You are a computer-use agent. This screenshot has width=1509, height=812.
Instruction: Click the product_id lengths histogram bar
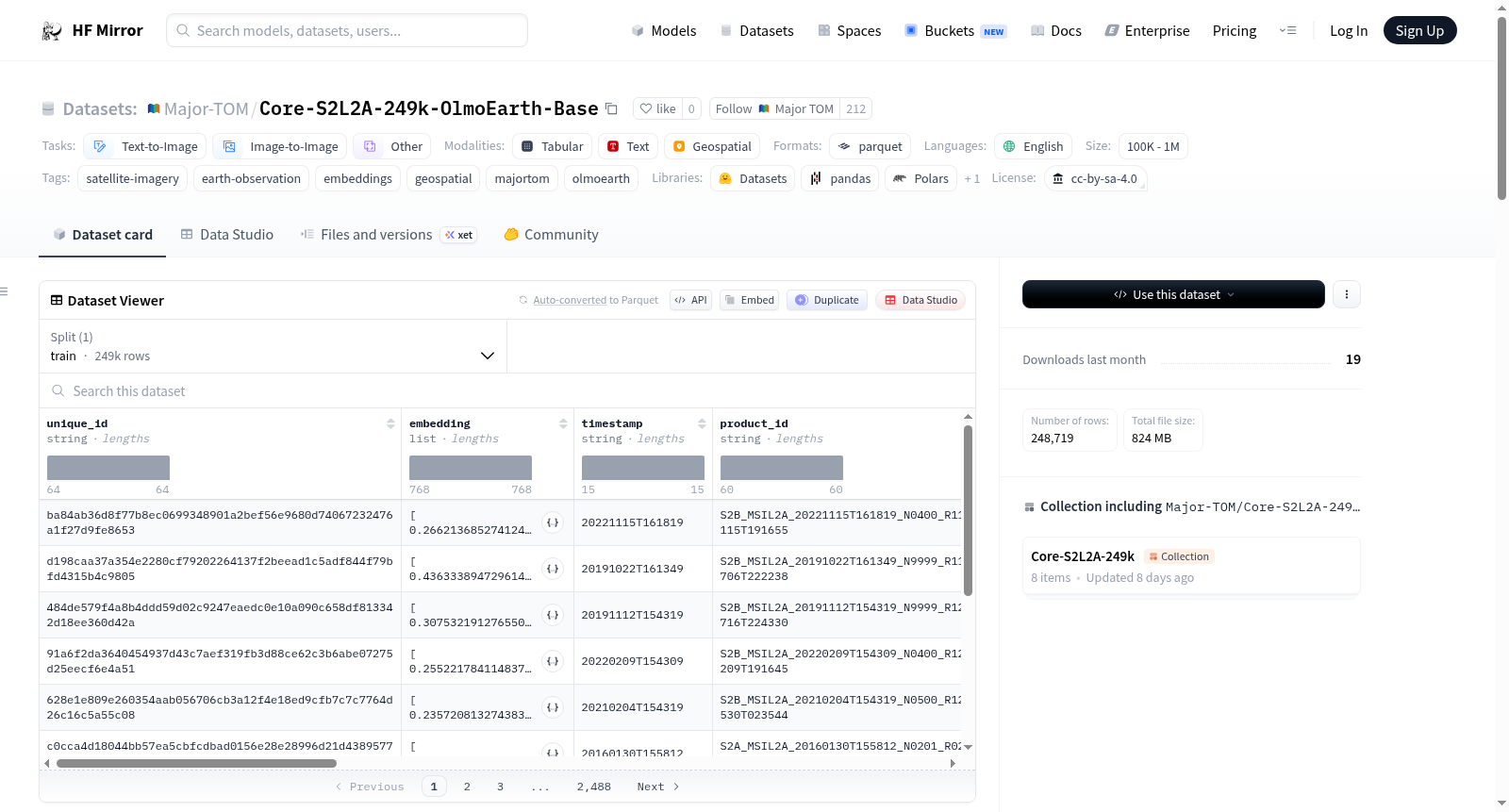tap(782, 468)
